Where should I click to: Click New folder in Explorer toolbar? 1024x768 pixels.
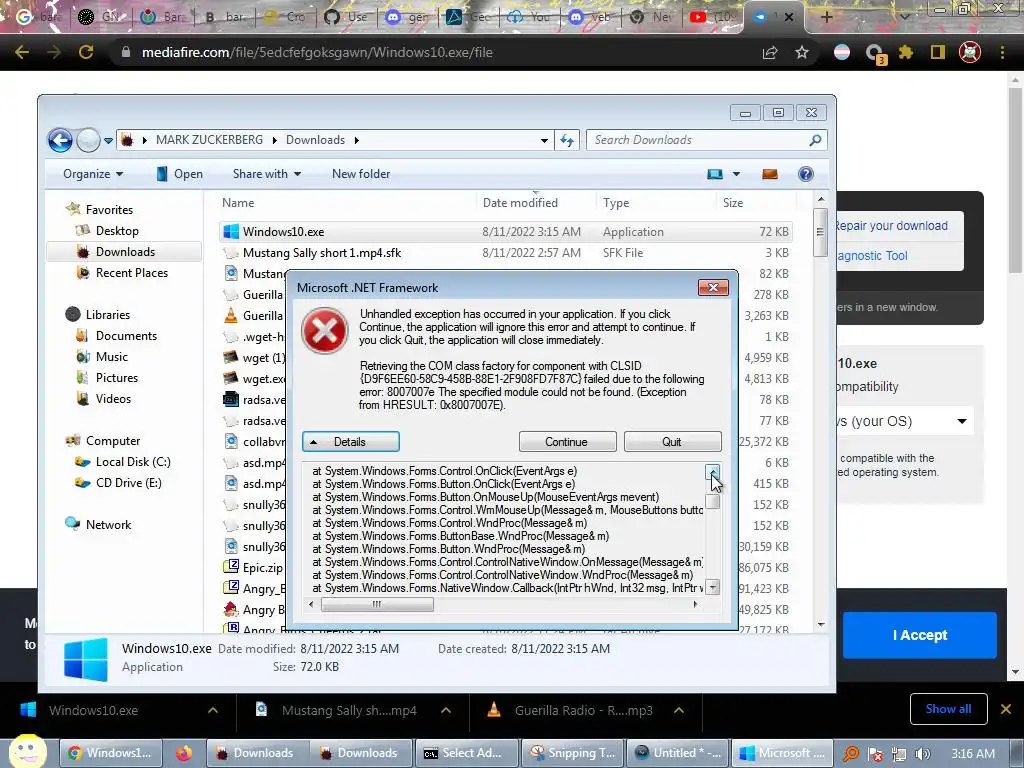360,174
